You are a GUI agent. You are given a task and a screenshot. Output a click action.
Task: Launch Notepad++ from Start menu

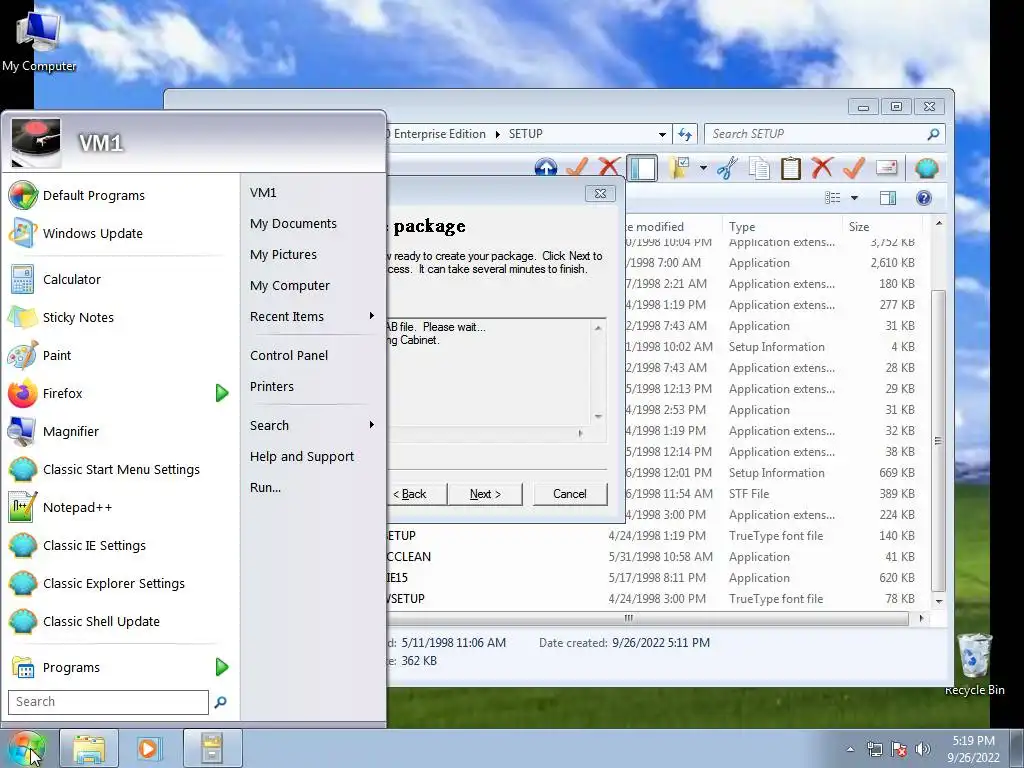click(x=121, y=507)
